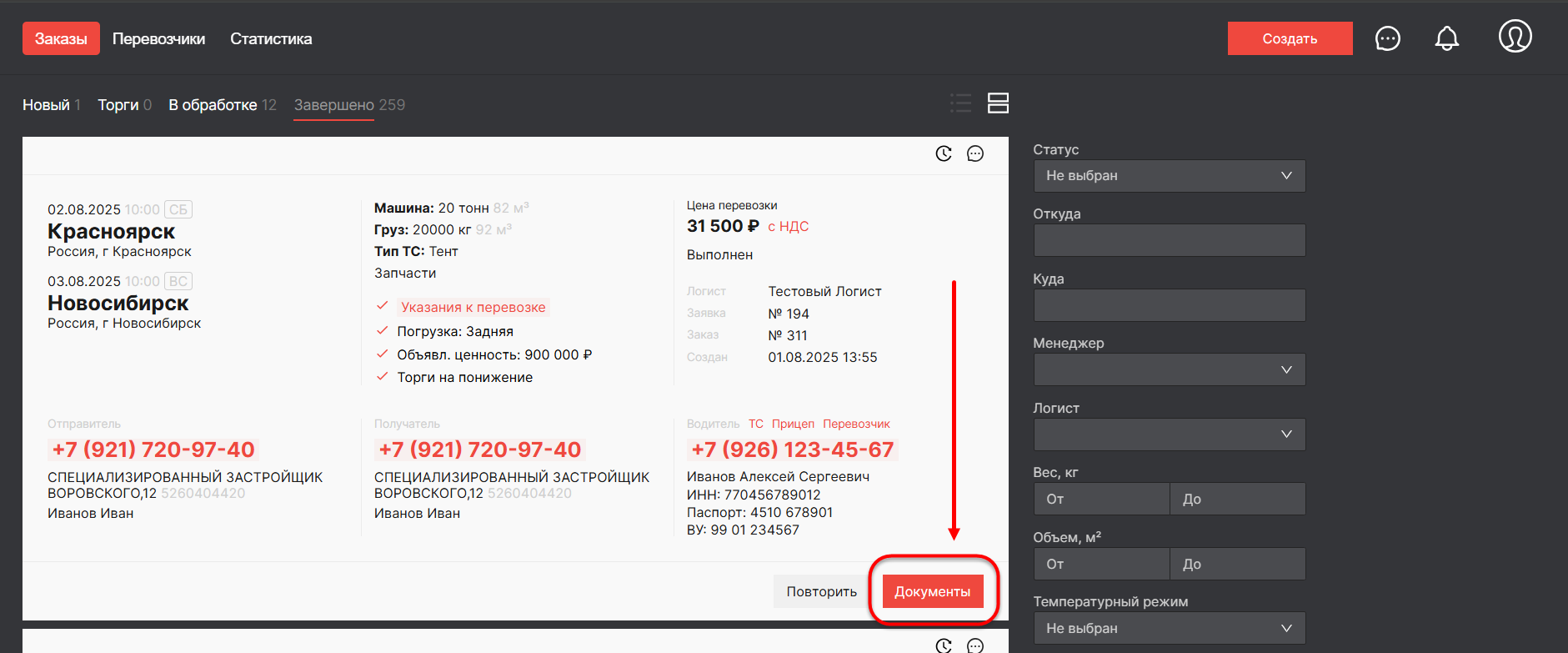Switch to the В обработке tab
This screenshot has height=653, width=1568.
223,105
